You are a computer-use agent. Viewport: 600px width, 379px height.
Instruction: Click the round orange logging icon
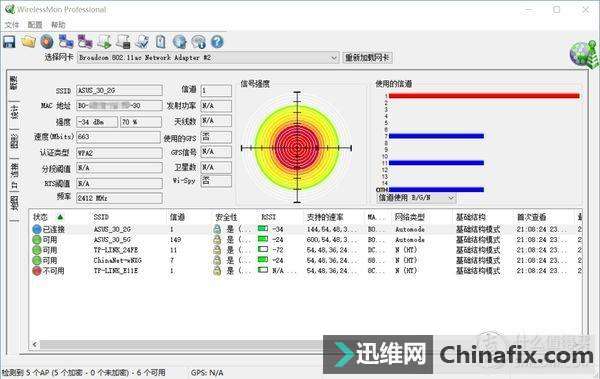(47, 41)
